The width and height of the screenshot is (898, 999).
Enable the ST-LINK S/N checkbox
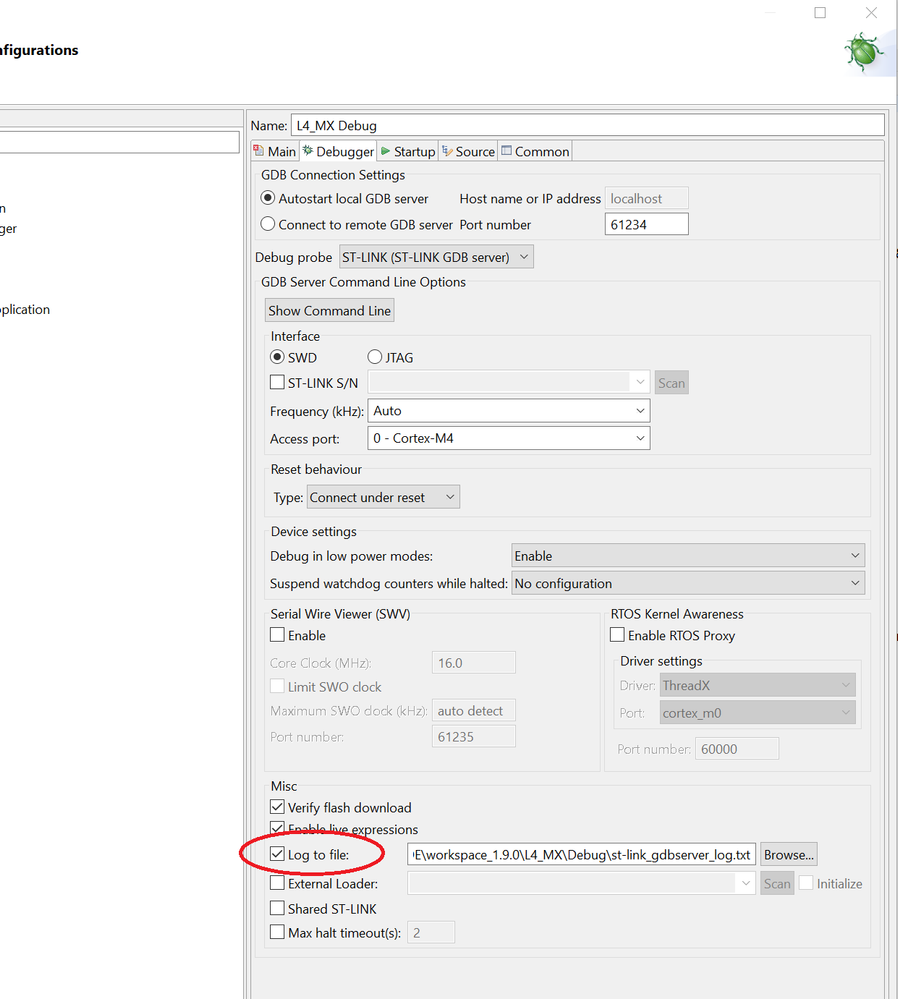click(277, 382)
